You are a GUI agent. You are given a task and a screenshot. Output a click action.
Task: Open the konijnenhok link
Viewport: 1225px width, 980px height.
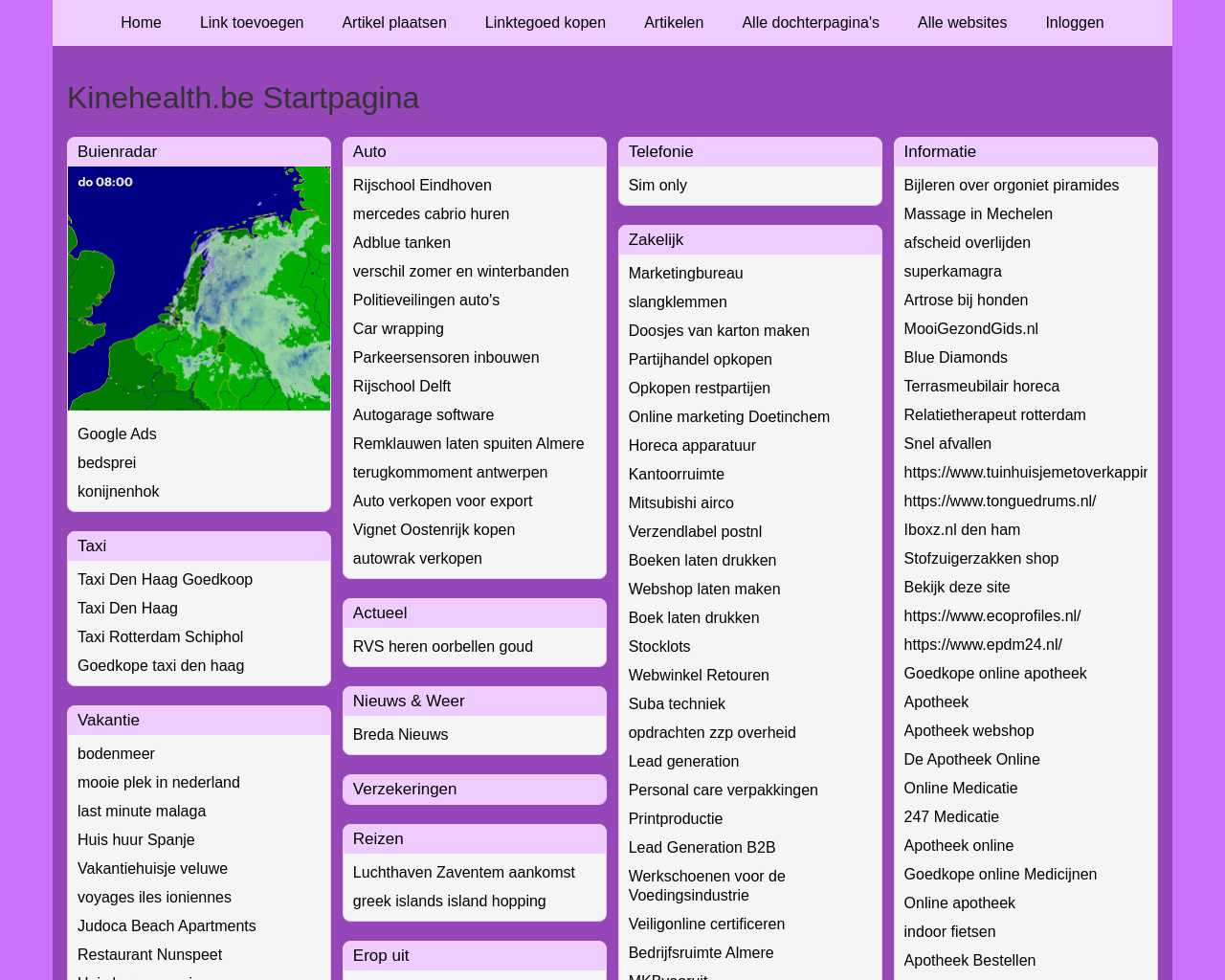coord(119,492)
